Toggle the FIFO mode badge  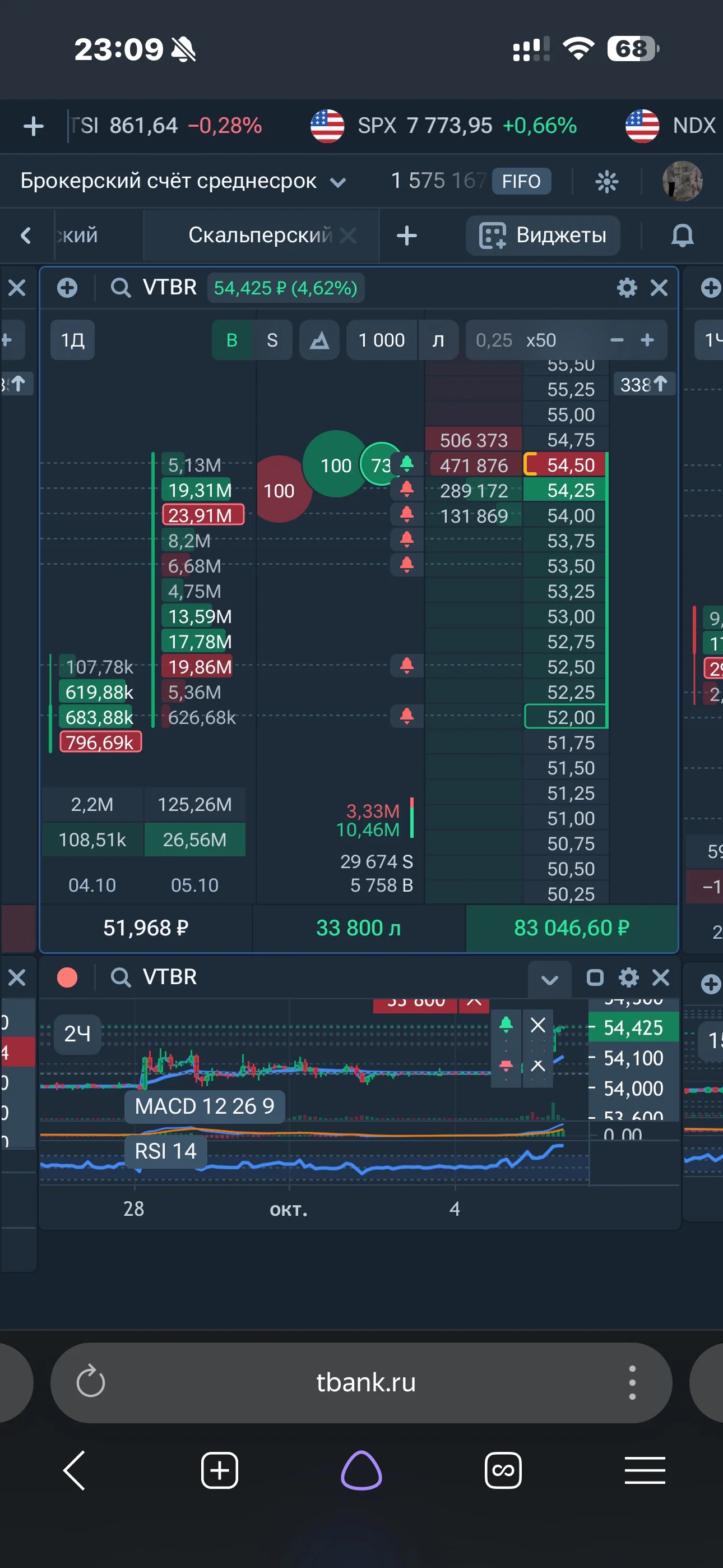coord(521,181)
